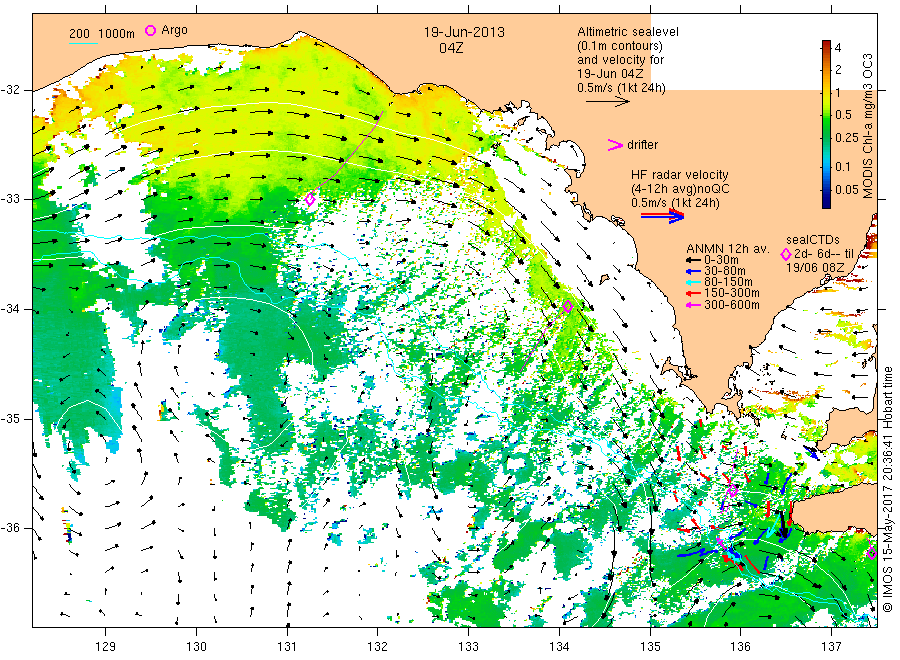Click the '1000m' isobath legend label
The width and height of the screenshot is (900, 660).
tap(116, 34)
